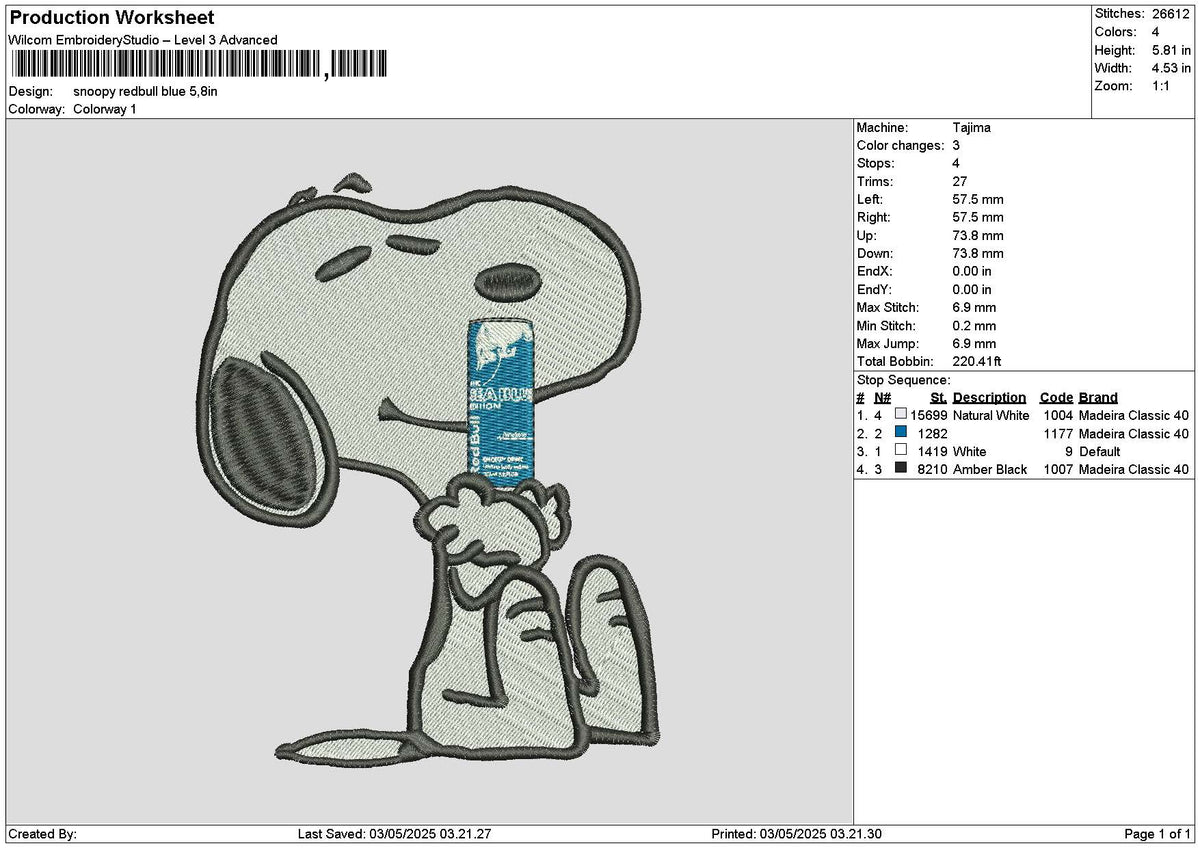
Task: Select thread code 1007
Action: click(x=1058, y=470)
